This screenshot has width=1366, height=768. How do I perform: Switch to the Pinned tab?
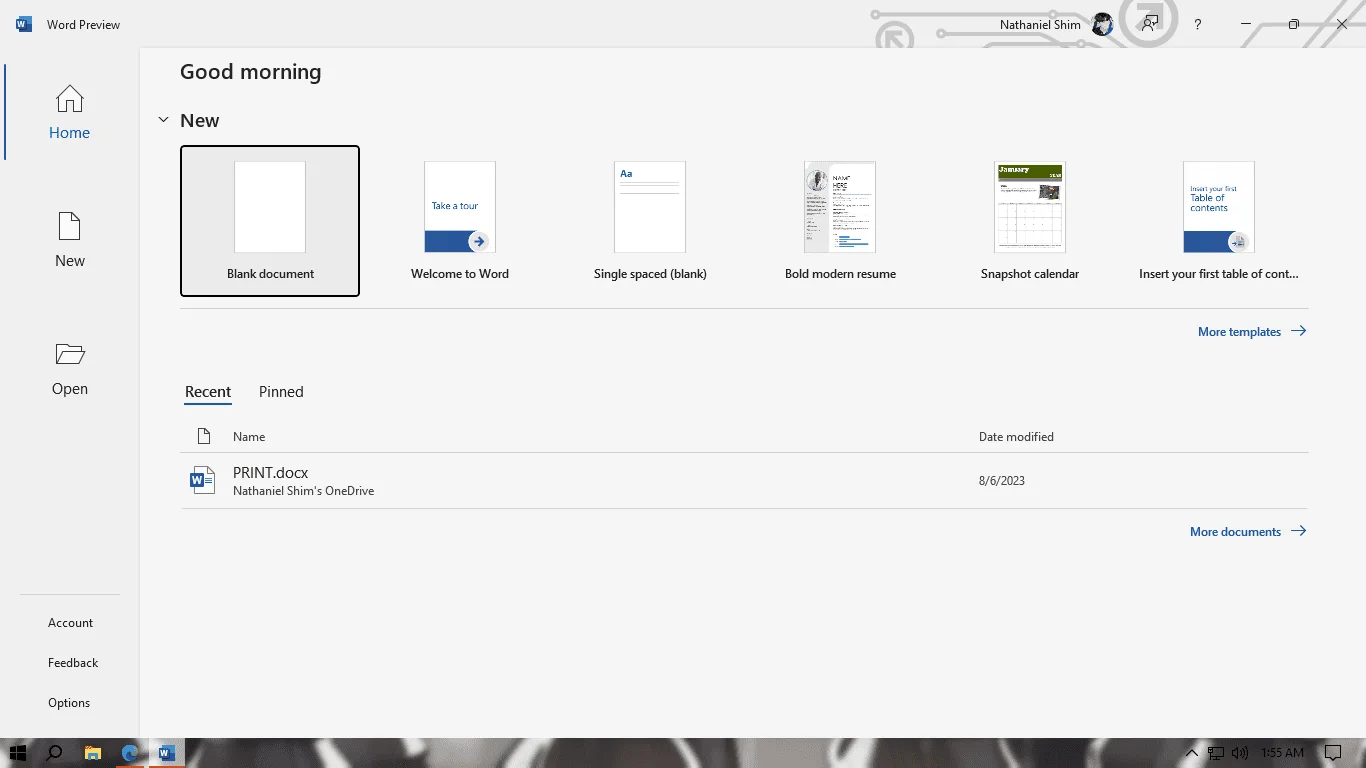pos(281,392)
